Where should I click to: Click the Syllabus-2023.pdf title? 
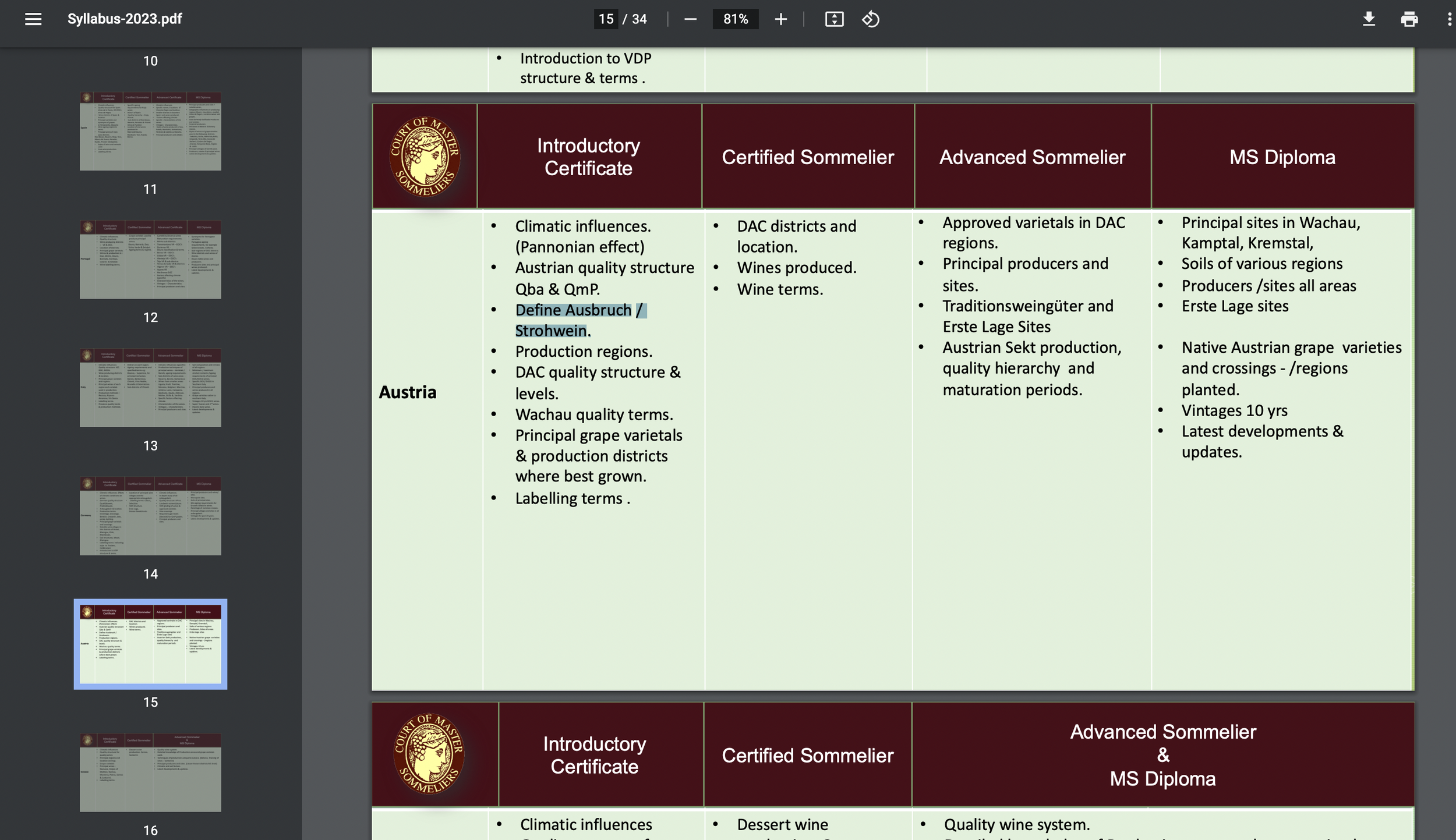pos(125,19)
